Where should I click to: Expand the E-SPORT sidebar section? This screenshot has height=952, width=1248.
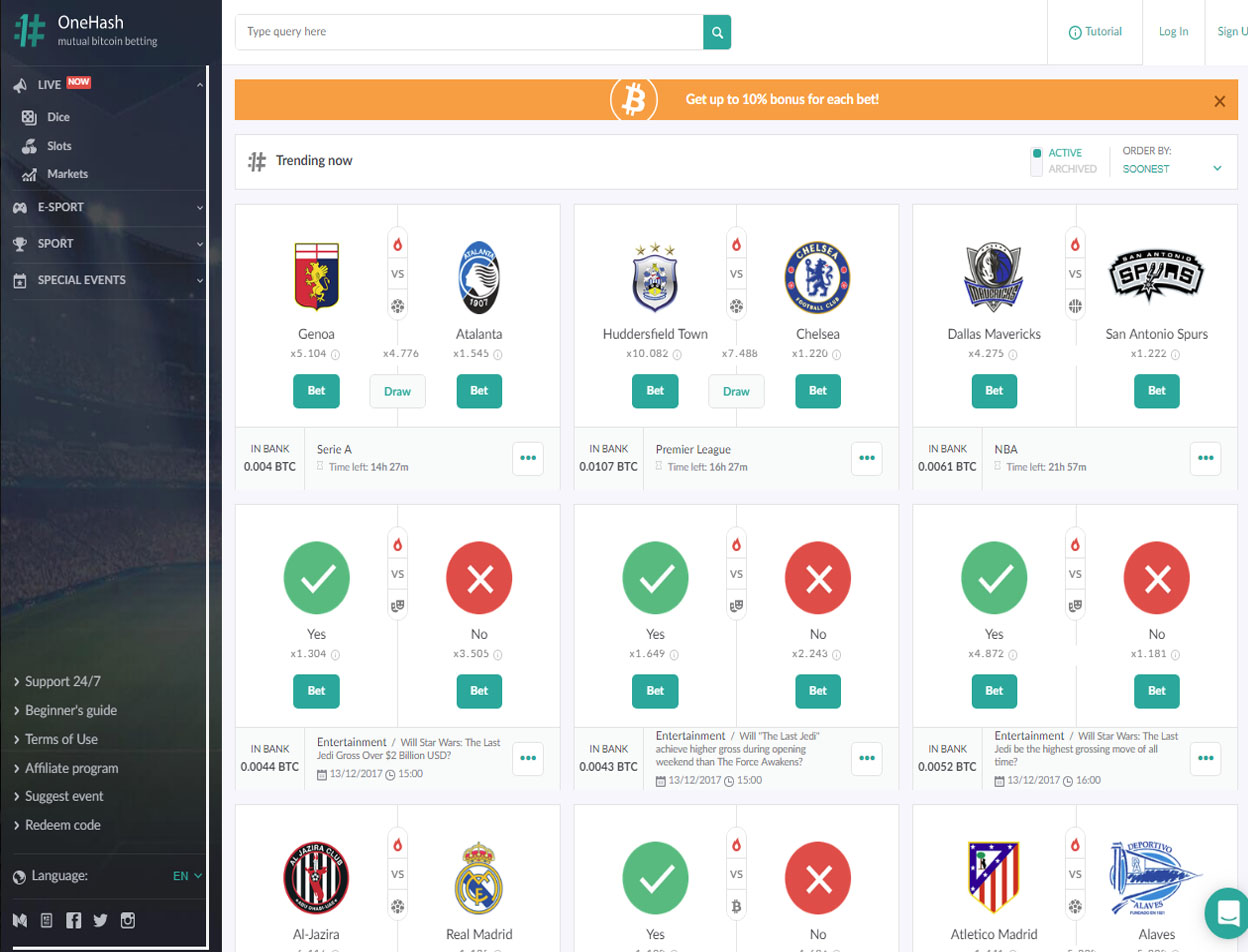104,208
